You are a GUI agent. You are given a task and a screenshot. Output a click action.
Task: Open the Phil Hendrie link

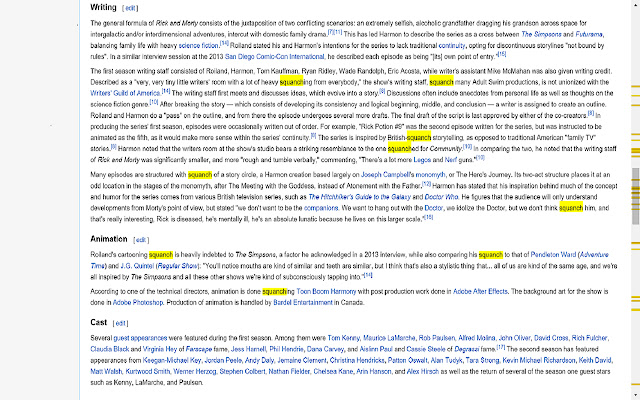click(286, 349)
